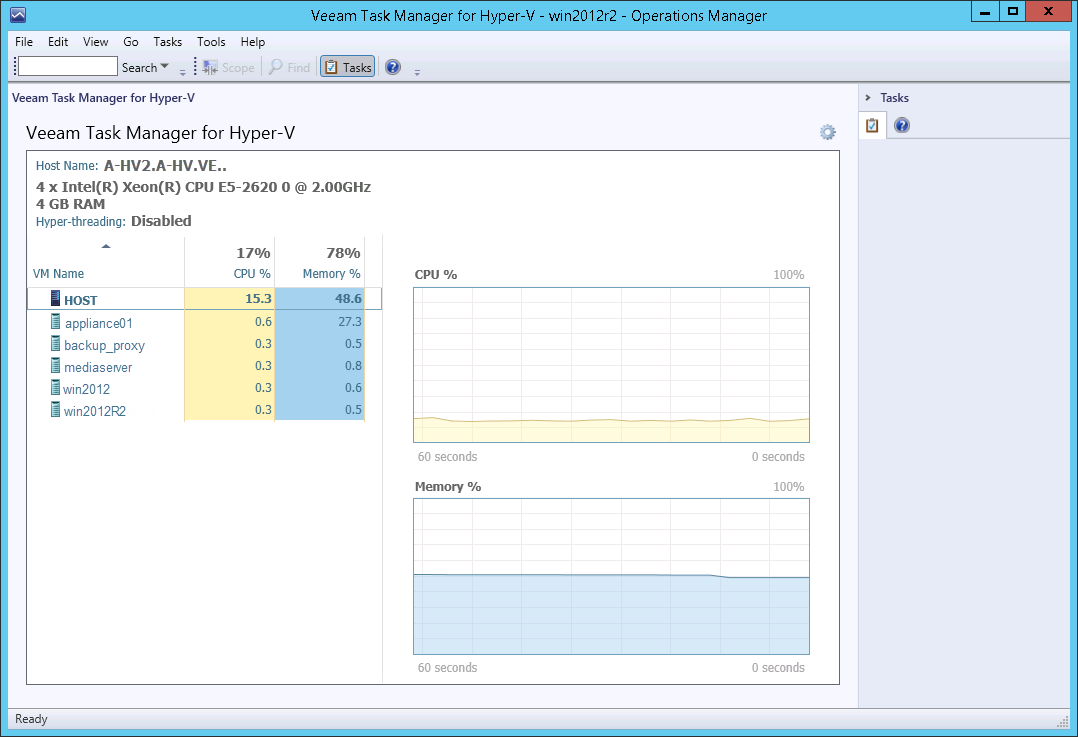Click the total CPU 17% summary

(x=253, y=253)
